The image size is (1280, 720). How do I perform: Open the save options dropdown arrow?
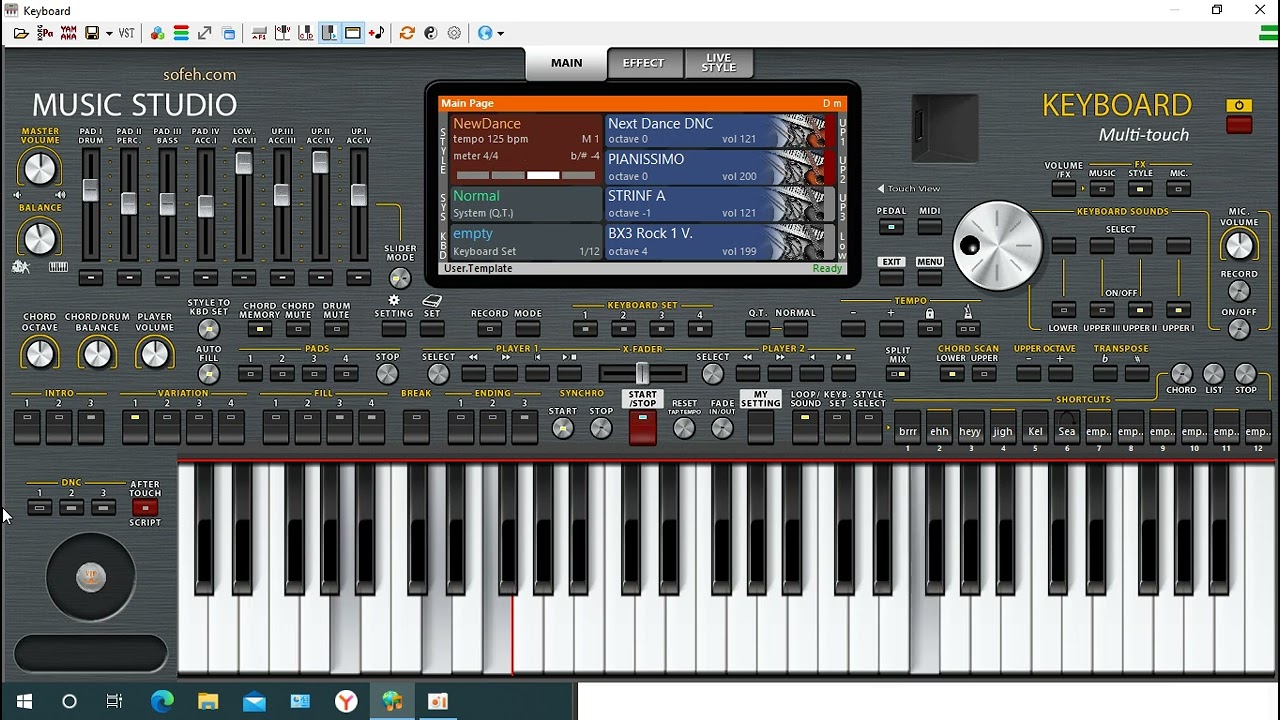(x=108, y=33)
